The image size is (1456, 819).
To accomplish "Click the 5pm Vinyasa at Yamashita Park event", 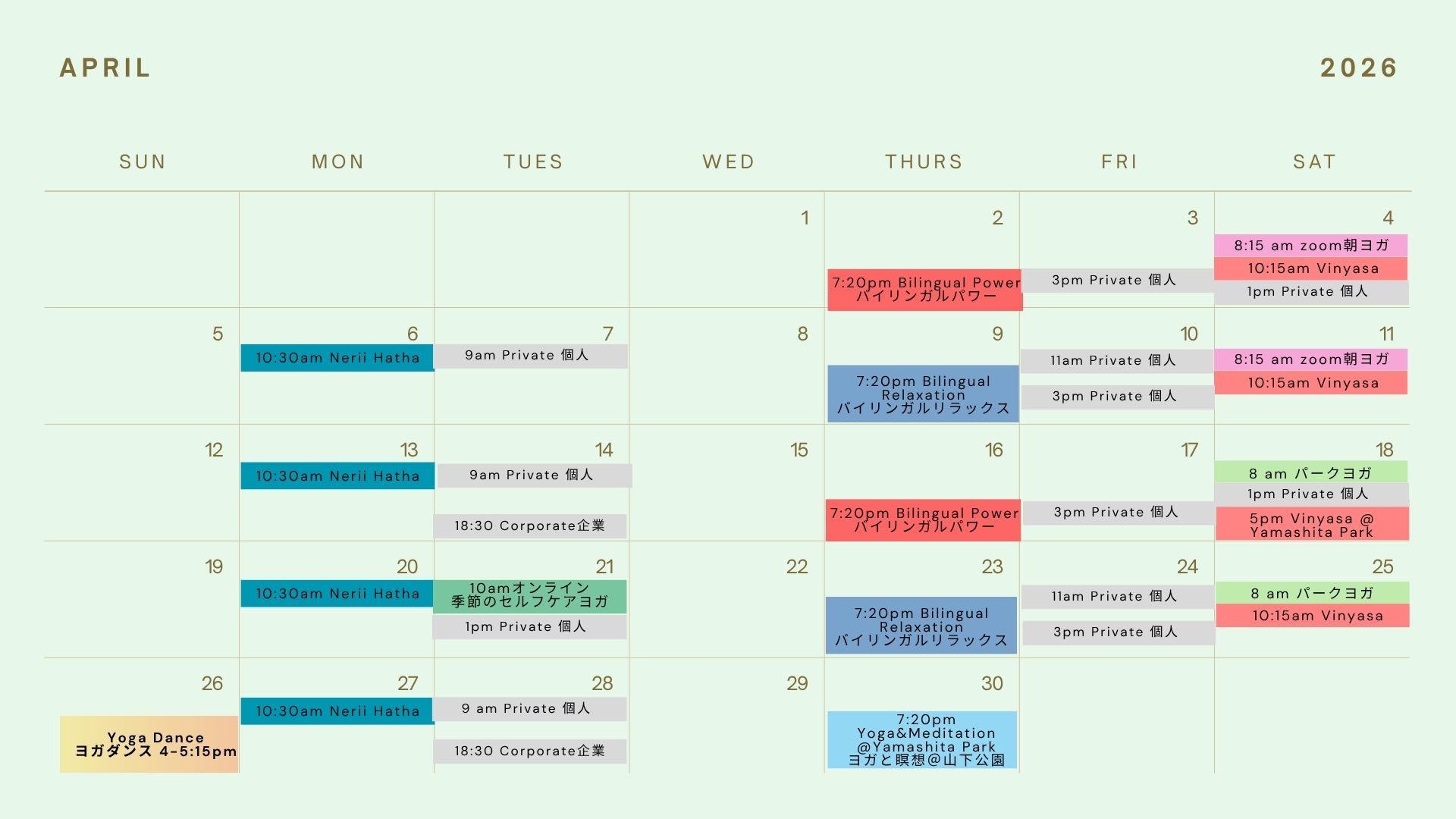I will point(1312,525).
